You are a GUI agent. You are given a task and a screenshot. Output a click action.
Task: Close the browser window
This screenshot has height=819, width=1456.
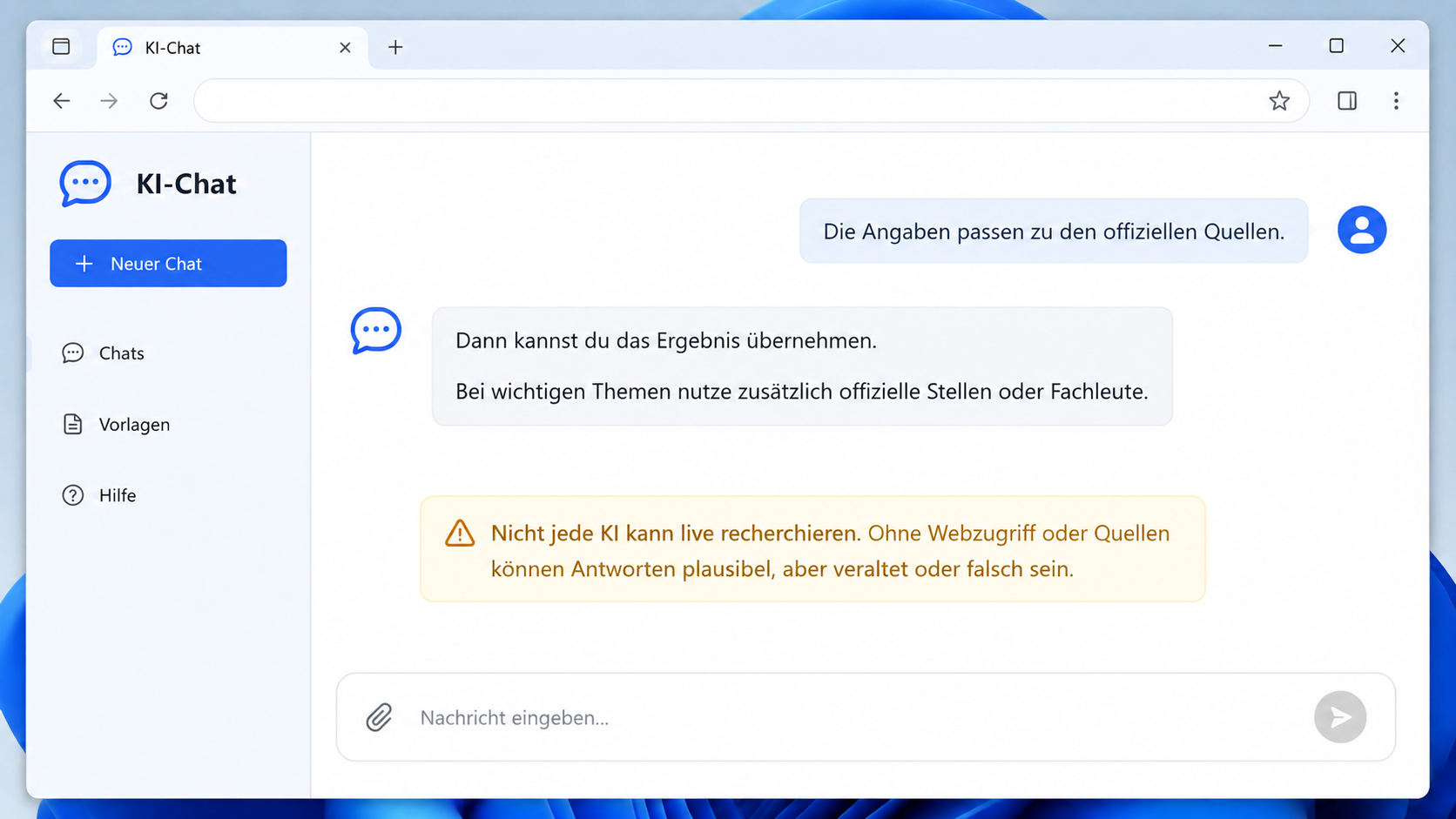(1398, 45)
